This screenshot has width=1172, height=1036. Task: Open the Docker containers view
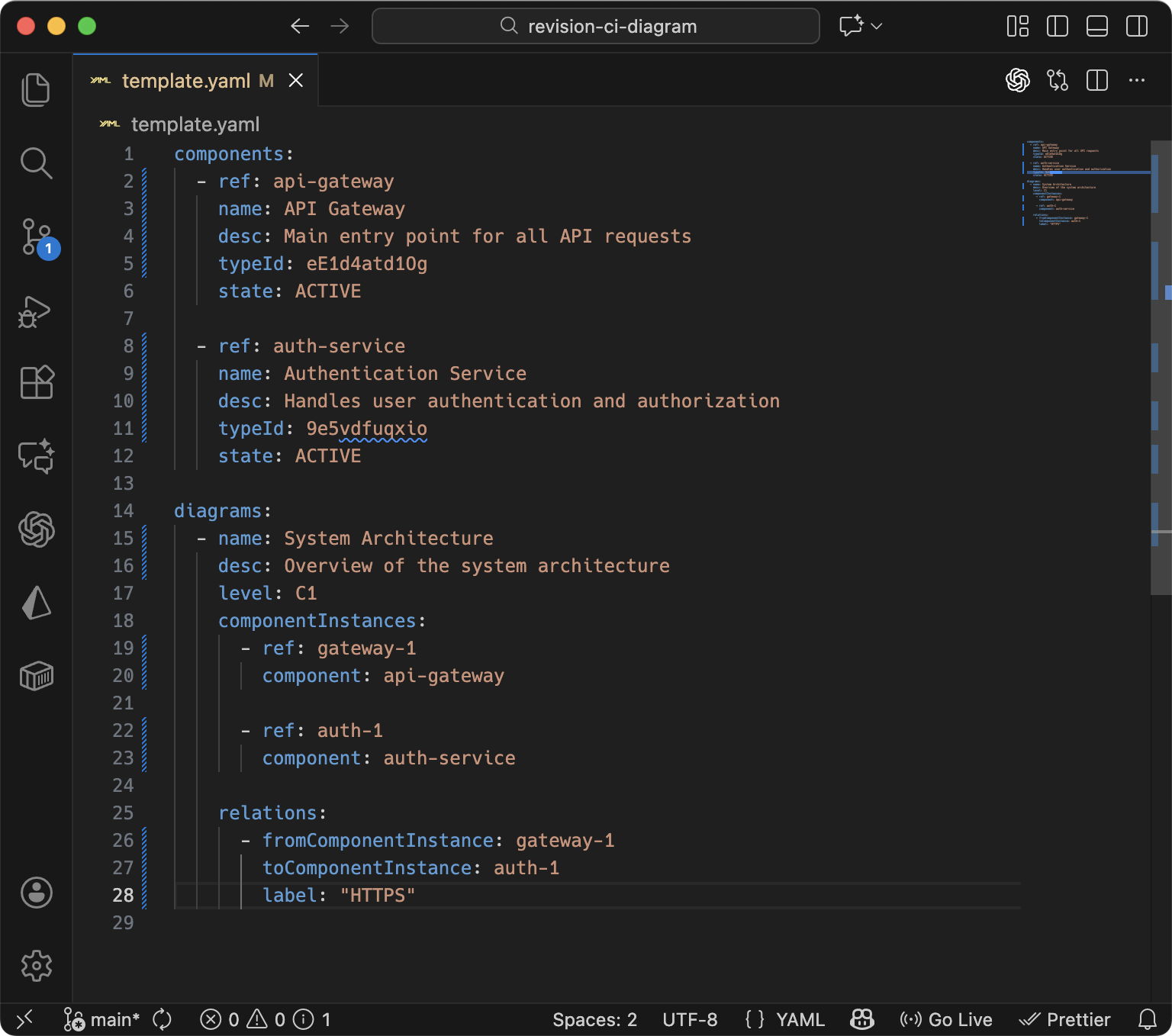(x=36, y=675)
